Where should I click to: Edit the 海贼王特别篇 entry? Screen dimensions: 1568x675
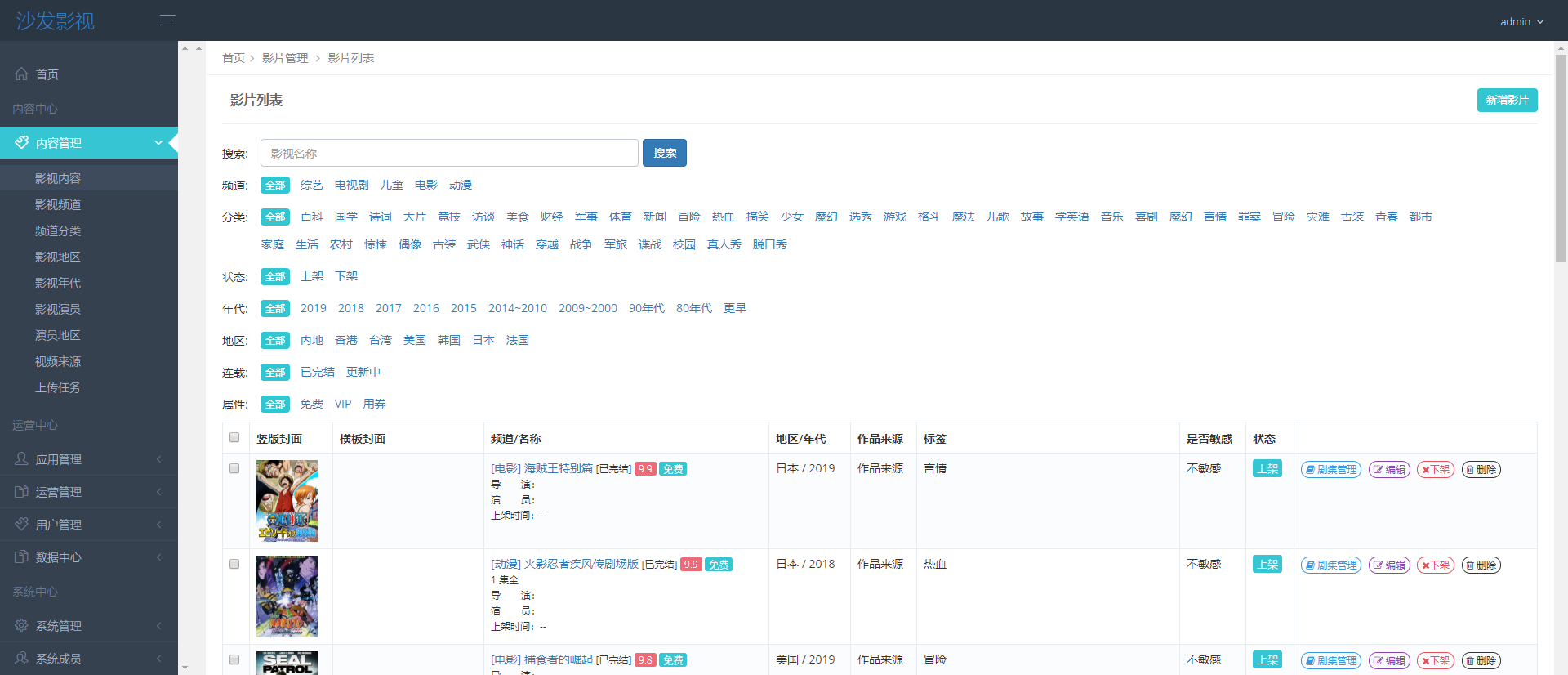[x=1389, y=469]
